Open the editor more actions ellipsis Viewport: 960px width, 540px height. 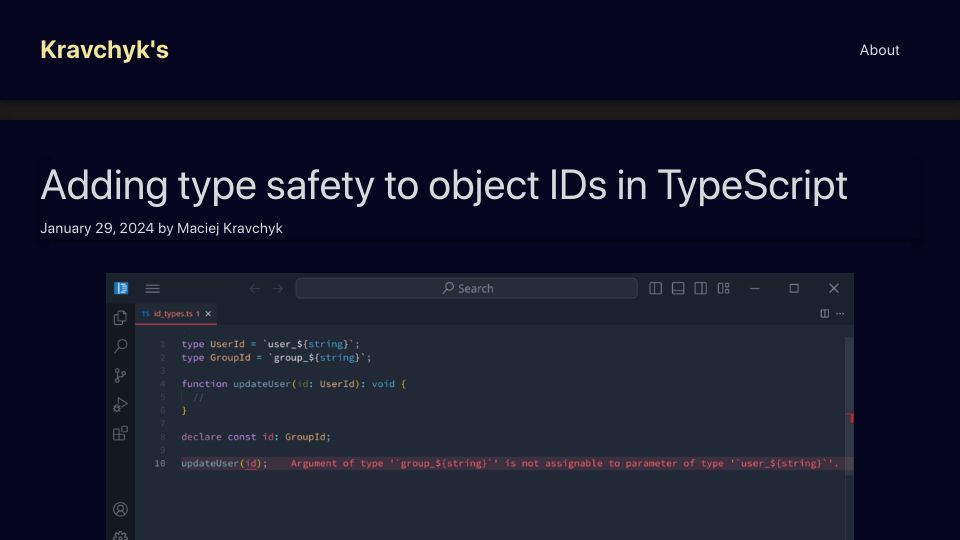tap(840, 313)
